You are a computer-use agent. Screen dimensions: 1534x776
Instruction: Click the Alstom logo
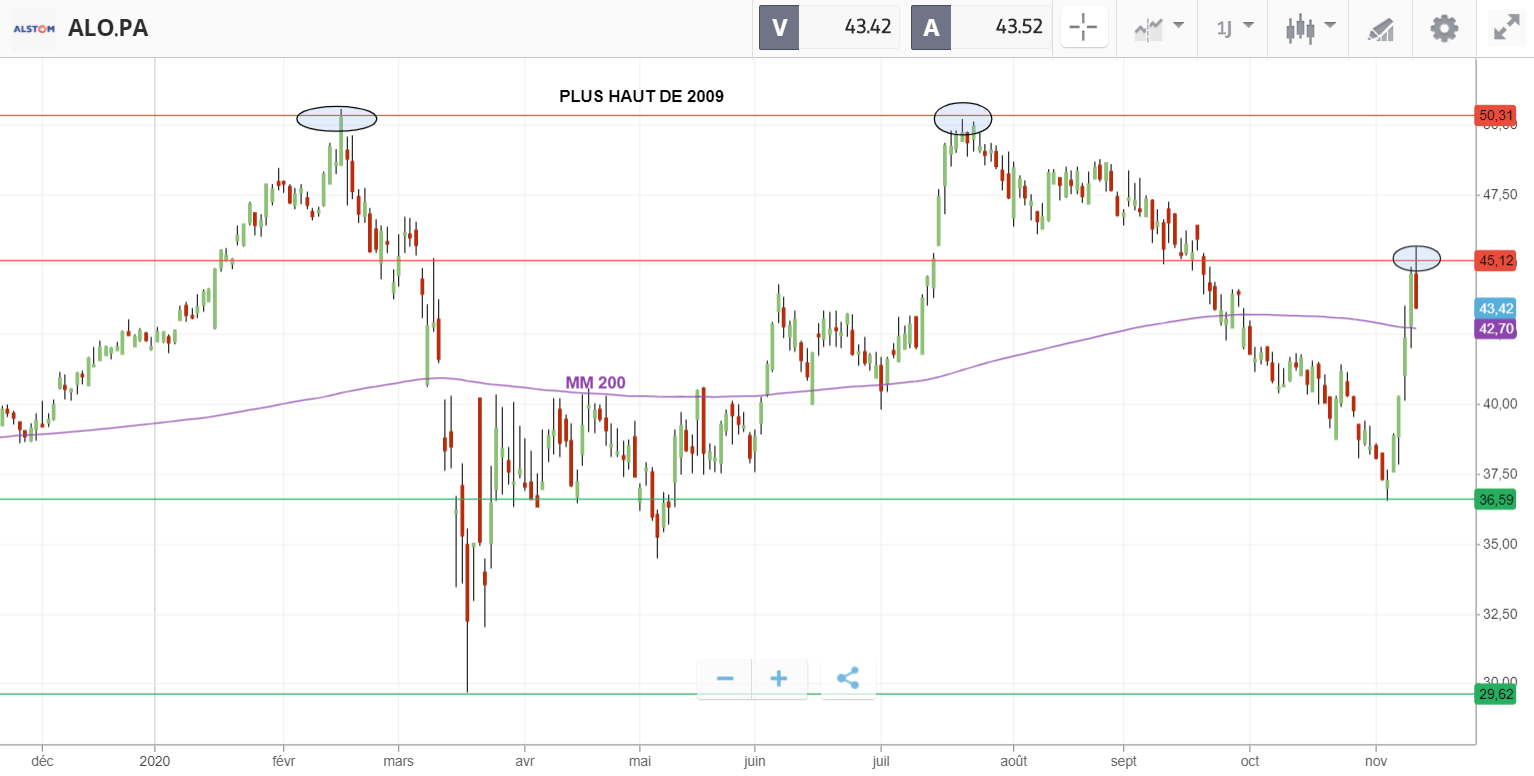click(33, 28)
